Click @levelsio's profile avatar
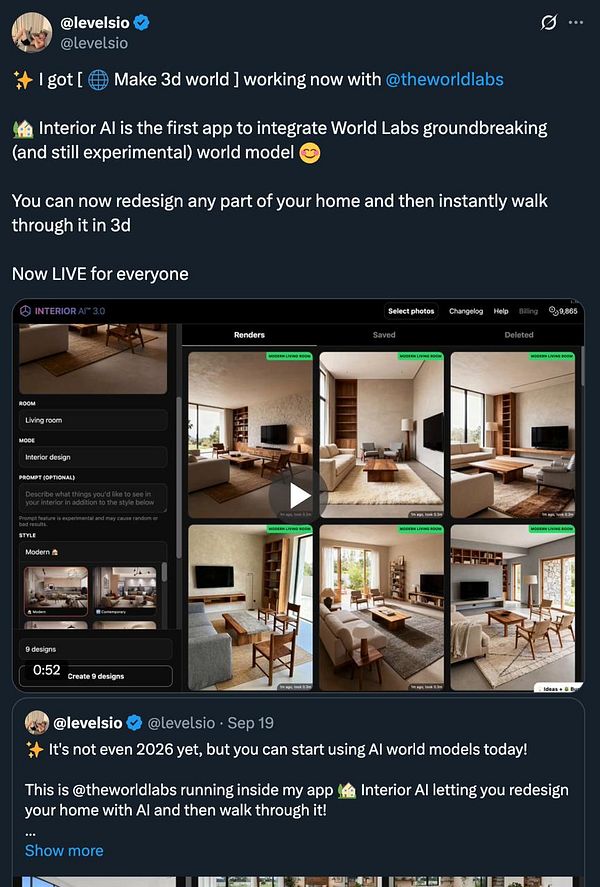The image size is (600, 887). [x=33, y=33]
